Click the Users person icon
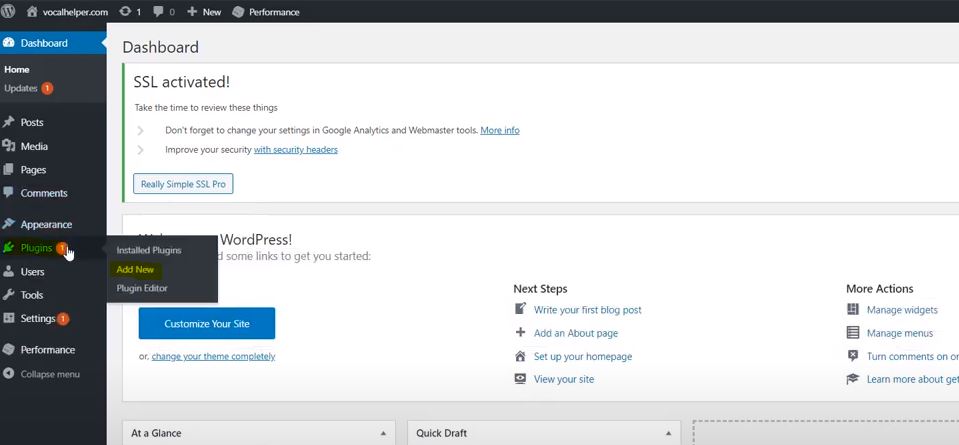 tap(9, 271)
